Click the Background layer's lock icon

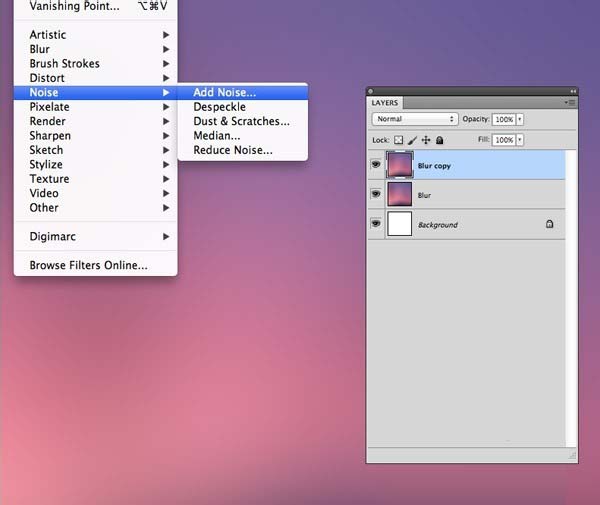(549, 224)
